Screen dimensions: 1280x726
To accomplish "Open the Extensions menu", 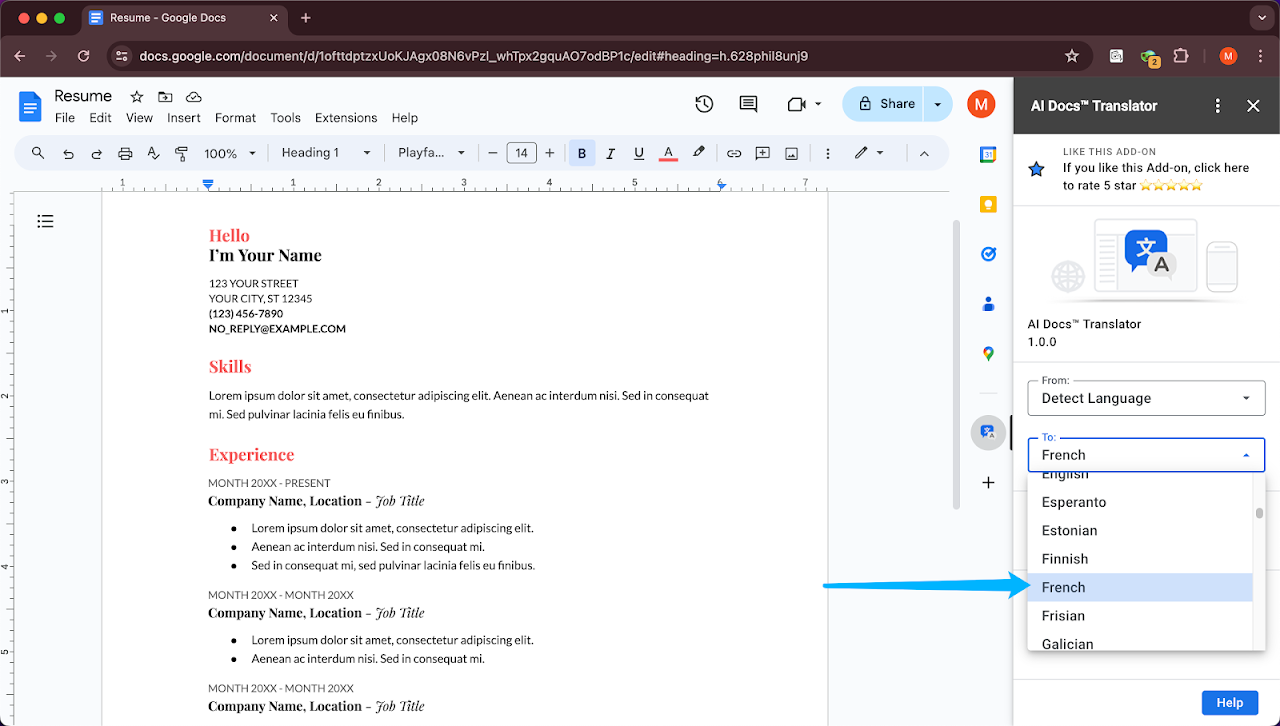I will (x=346, y=117).
